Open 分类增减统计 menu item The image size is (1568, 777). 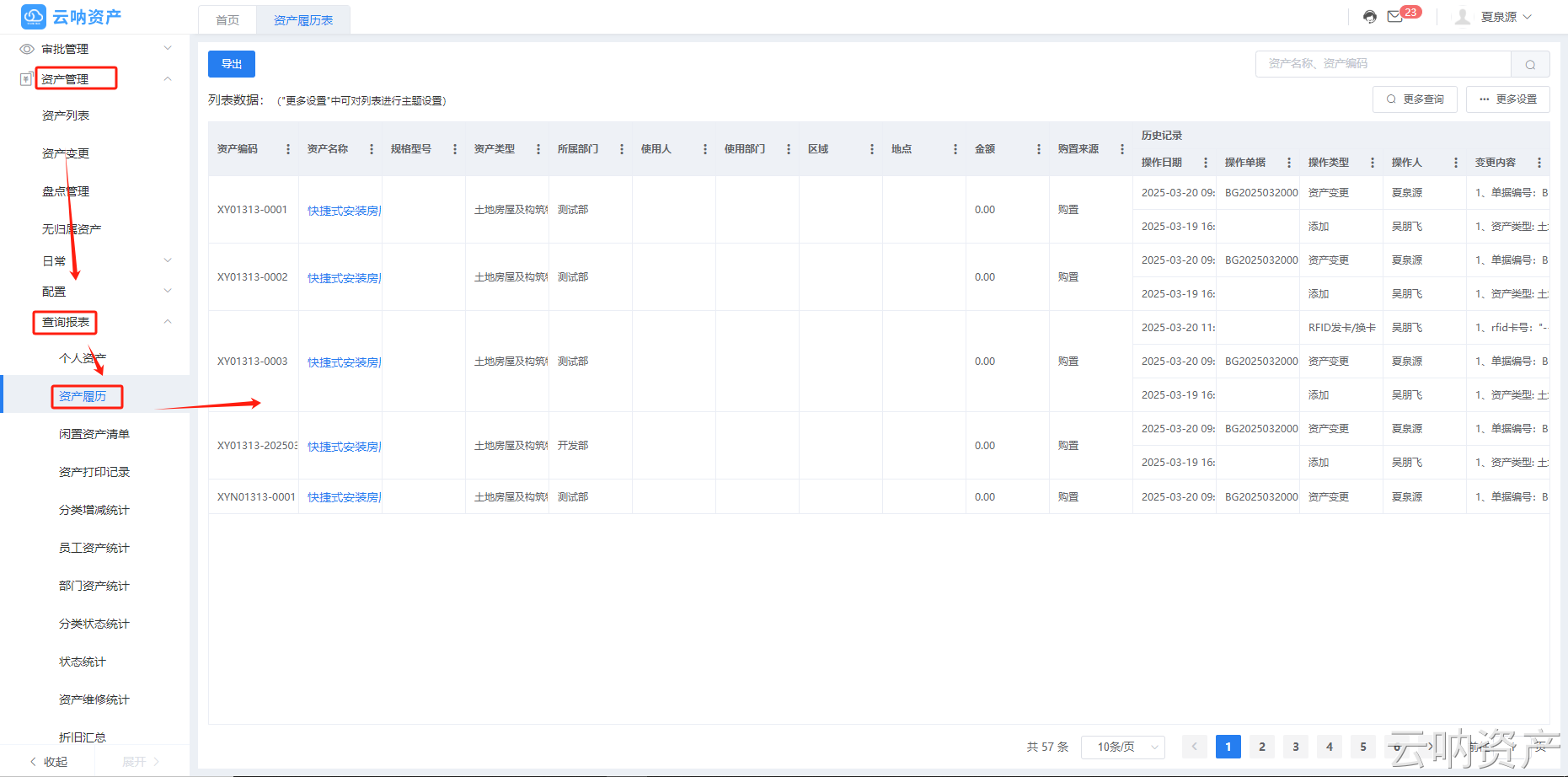94,510
